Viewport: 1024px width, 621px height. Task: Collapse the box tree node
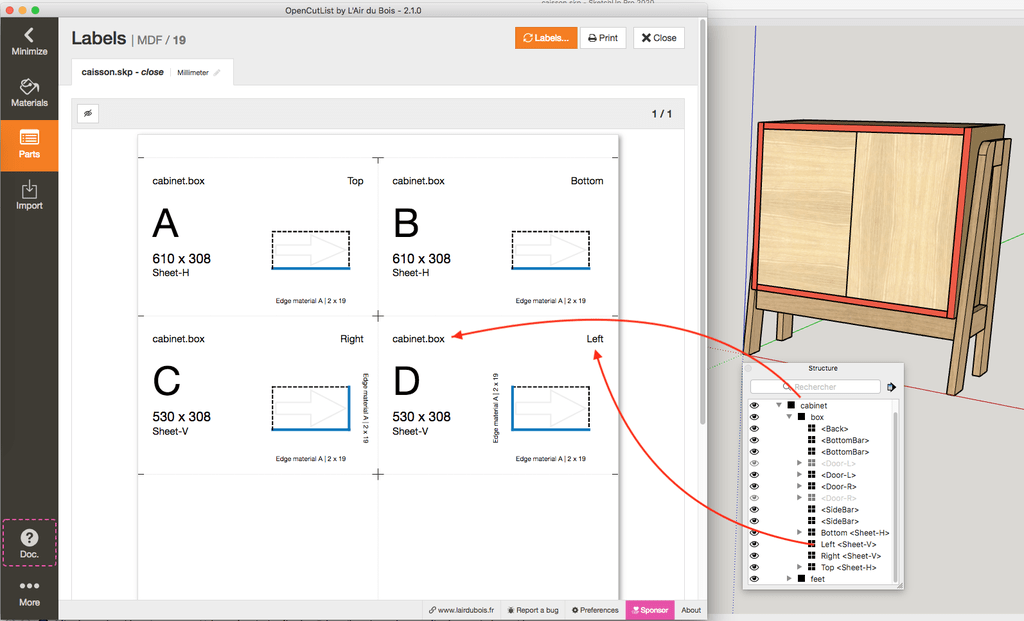789,417
